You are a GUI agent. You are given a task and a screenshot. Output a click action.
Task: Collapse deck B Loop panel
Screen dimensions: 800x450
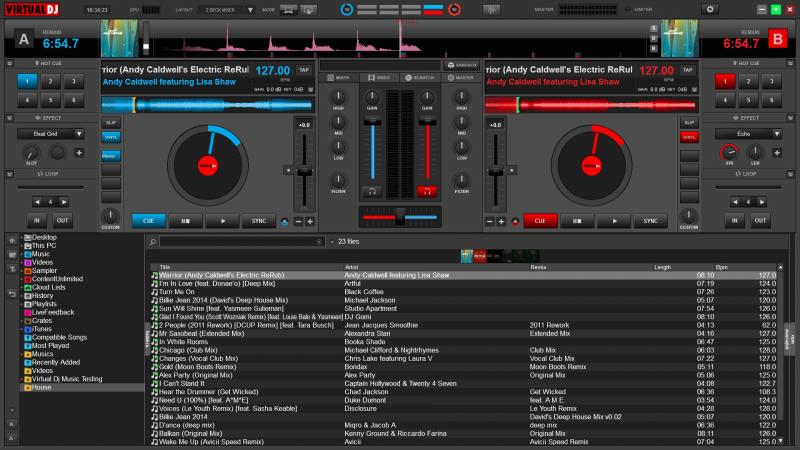point(790,174)
